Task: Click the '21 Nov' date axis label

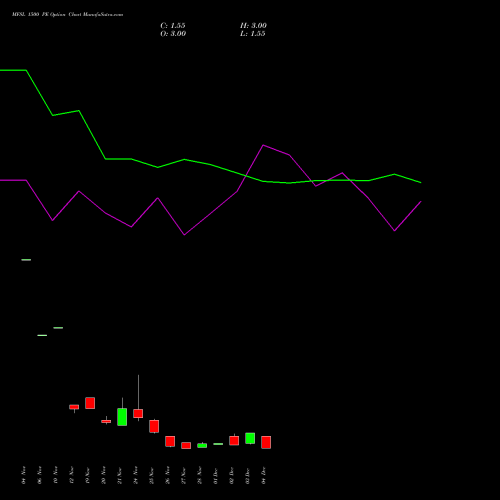Action: pyautogui.click(x=120, y=475)
